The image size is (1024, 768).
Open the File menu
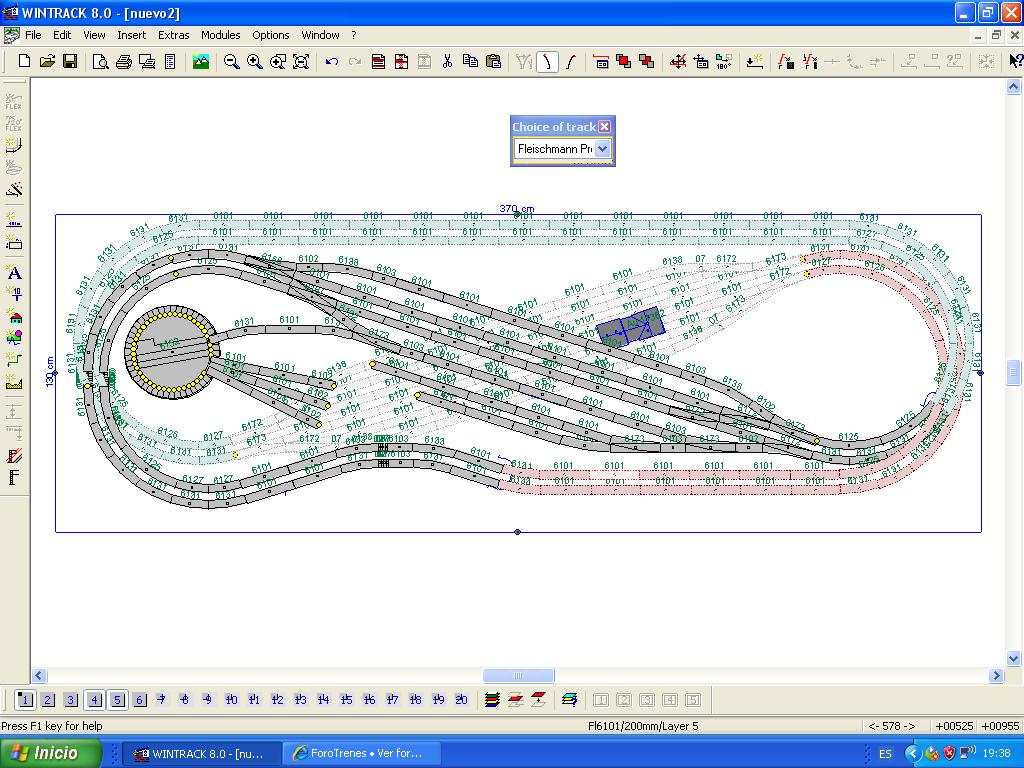pos(33,35)
